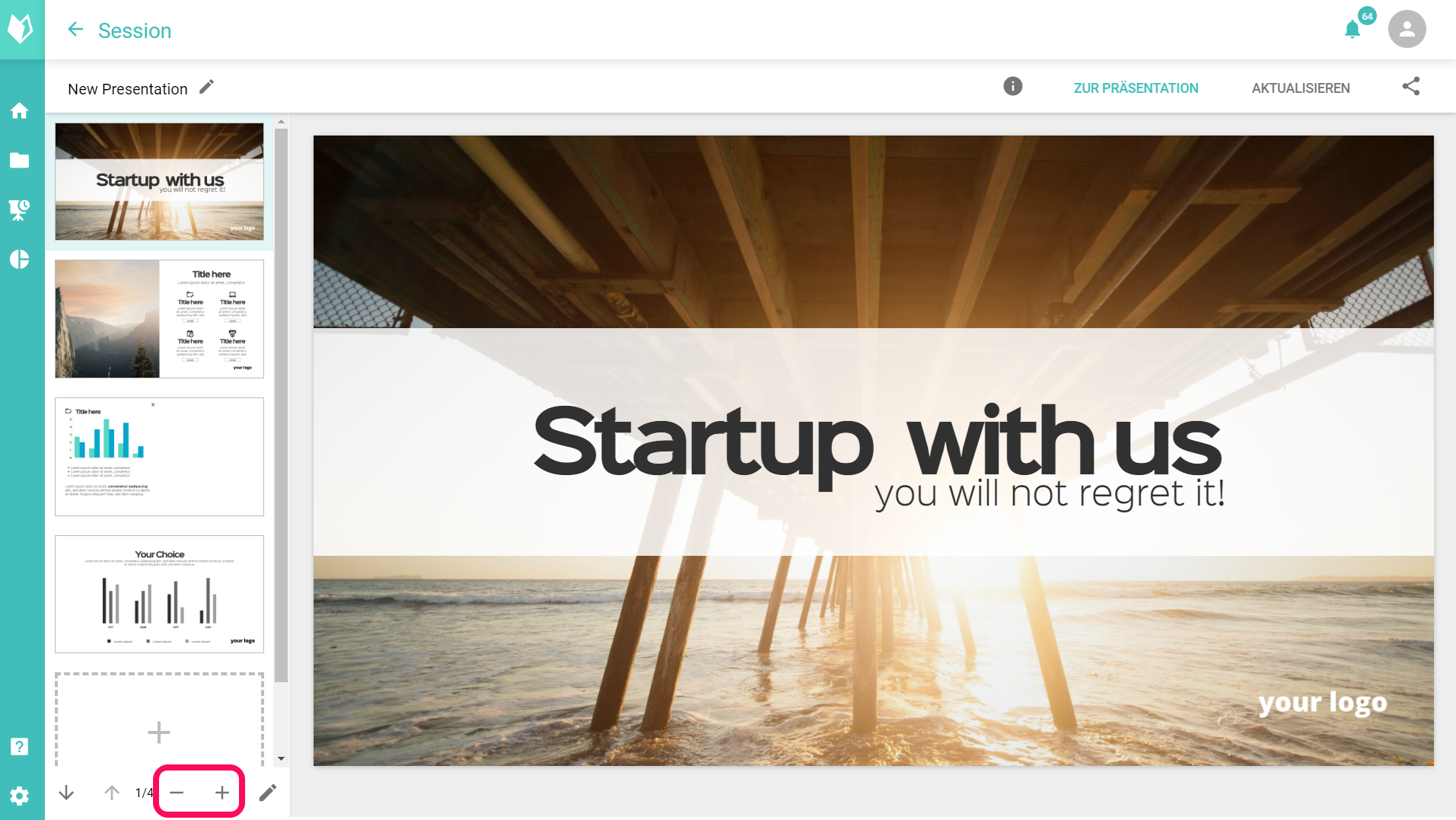1456x820 pixels.
Task: Remove slide with minus button
Action: pyautogui.click(x=177, y=793)
